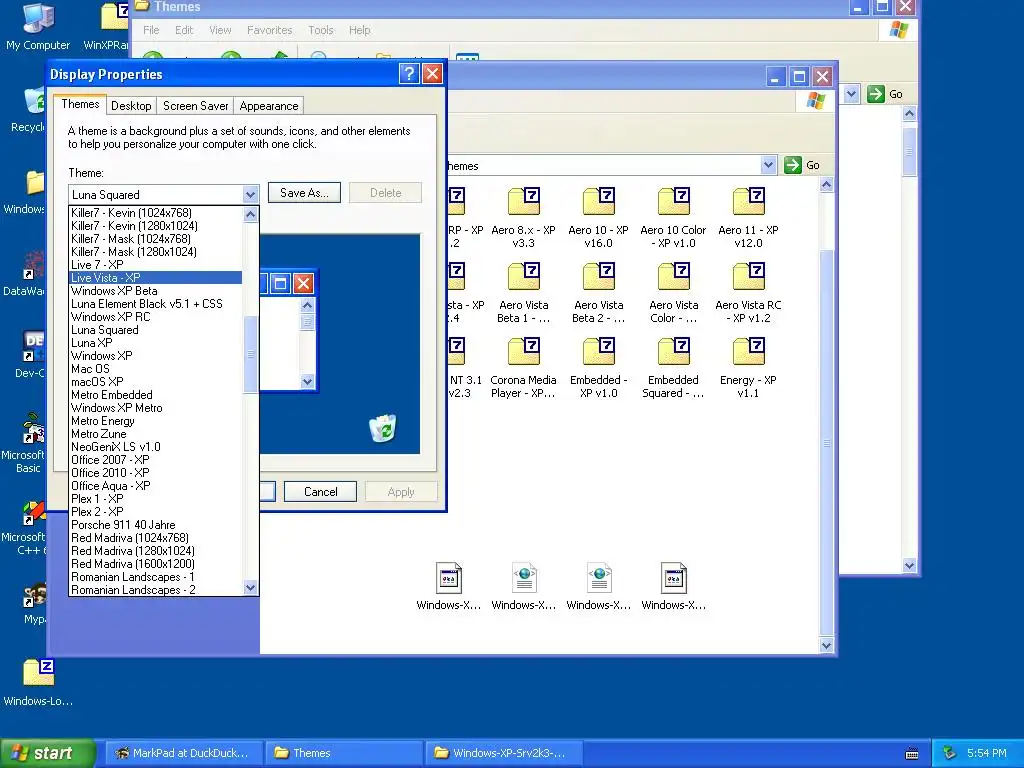Click the recycle bin icon in theme preview
Image resolution: width=1024 pixels, height=768 pixels.
(383, 428)
